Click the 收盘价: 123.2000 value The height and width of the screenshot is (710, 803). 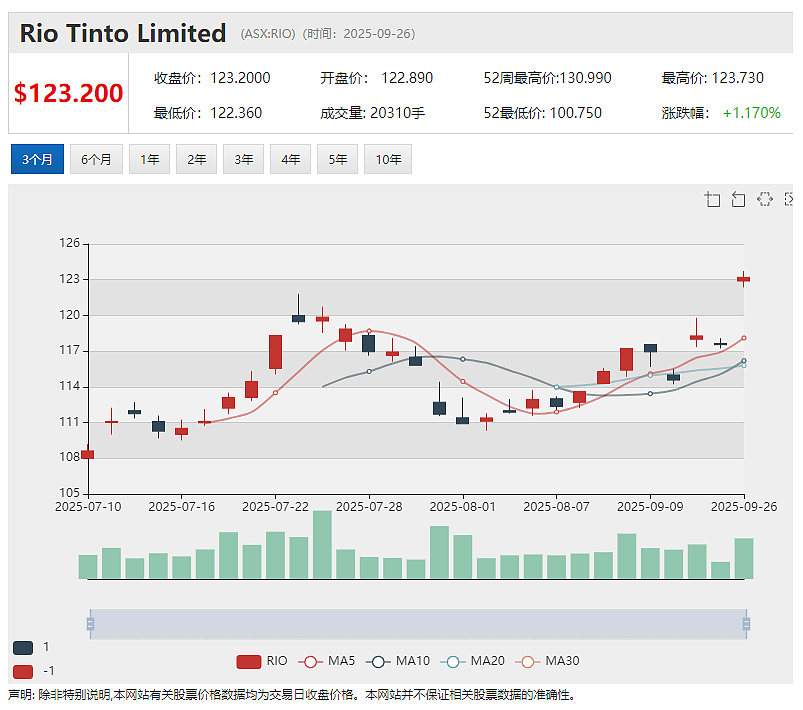[x=212, y=78]
